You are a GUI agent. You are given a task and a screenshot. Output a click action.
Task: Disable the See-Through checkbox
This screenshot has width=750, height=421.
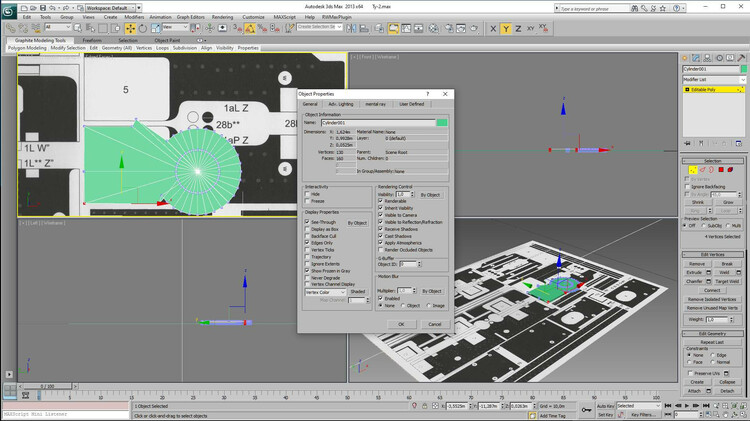307,222
